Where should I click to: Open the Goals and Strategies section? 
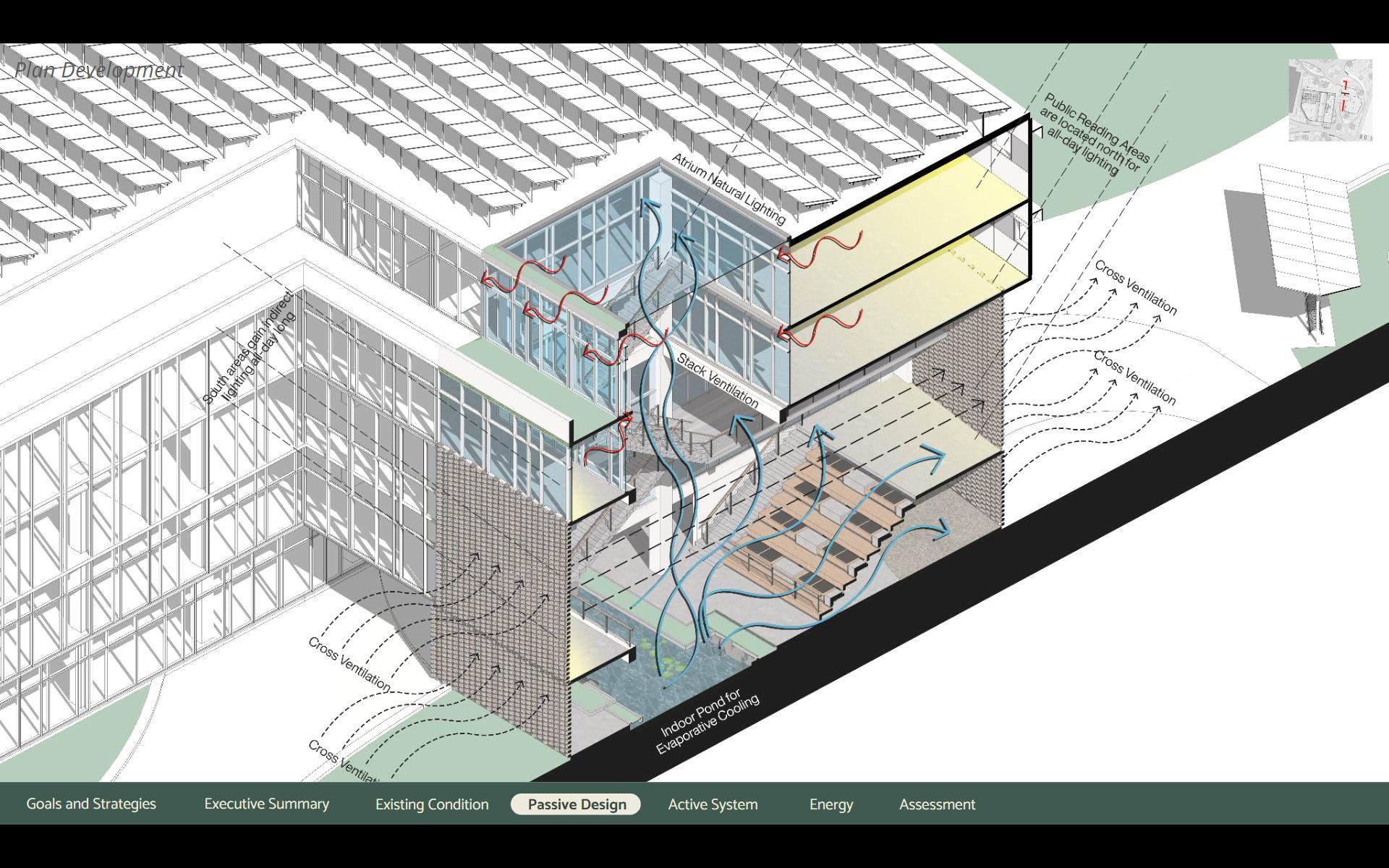91,804
